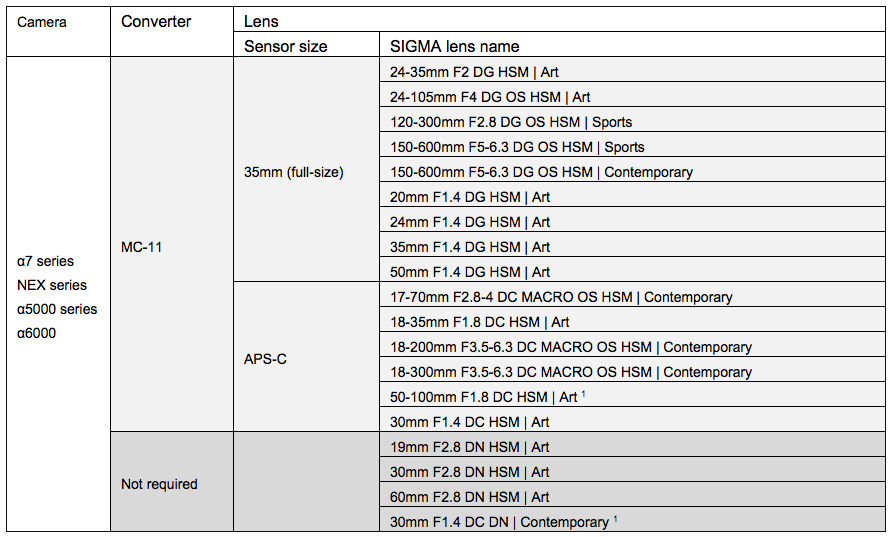The height and width of the screenshot is (537, 891).
Task: Select the 17-70mm F2.8-4 DC MACRO row
Action: click(x=560, y=297)
